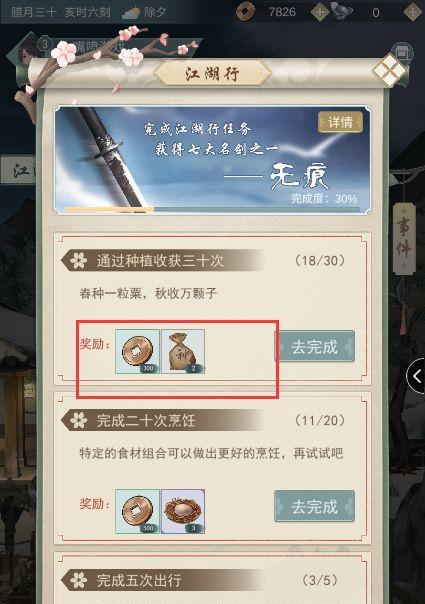The width and height of the screenshot is (425, 604).
Task: Tap the copper coin currency icon
Action: click(245, 11)
